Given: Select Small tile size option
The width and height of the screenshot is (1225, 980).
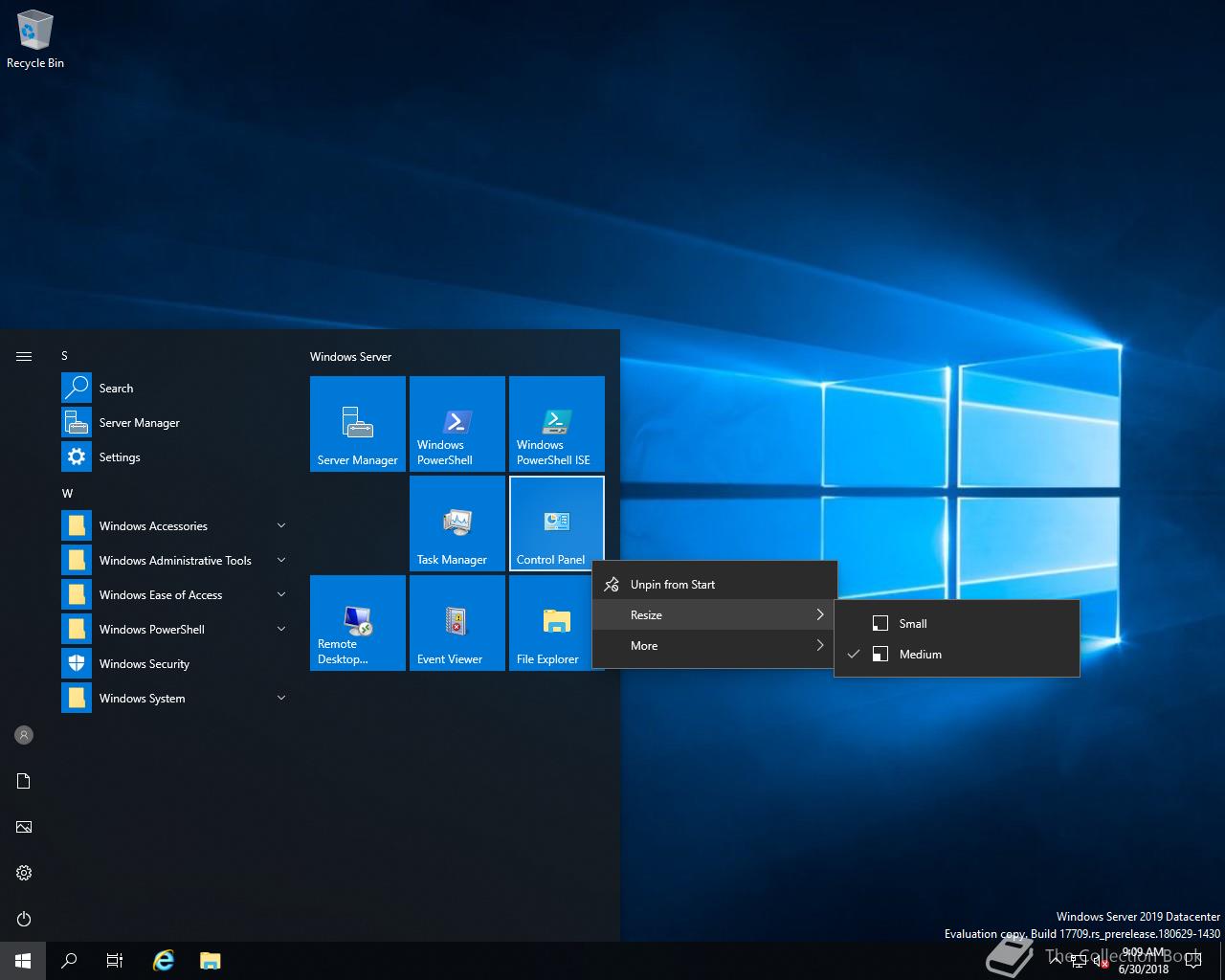Looking at the screenshot, I should [x=957, y=623].
